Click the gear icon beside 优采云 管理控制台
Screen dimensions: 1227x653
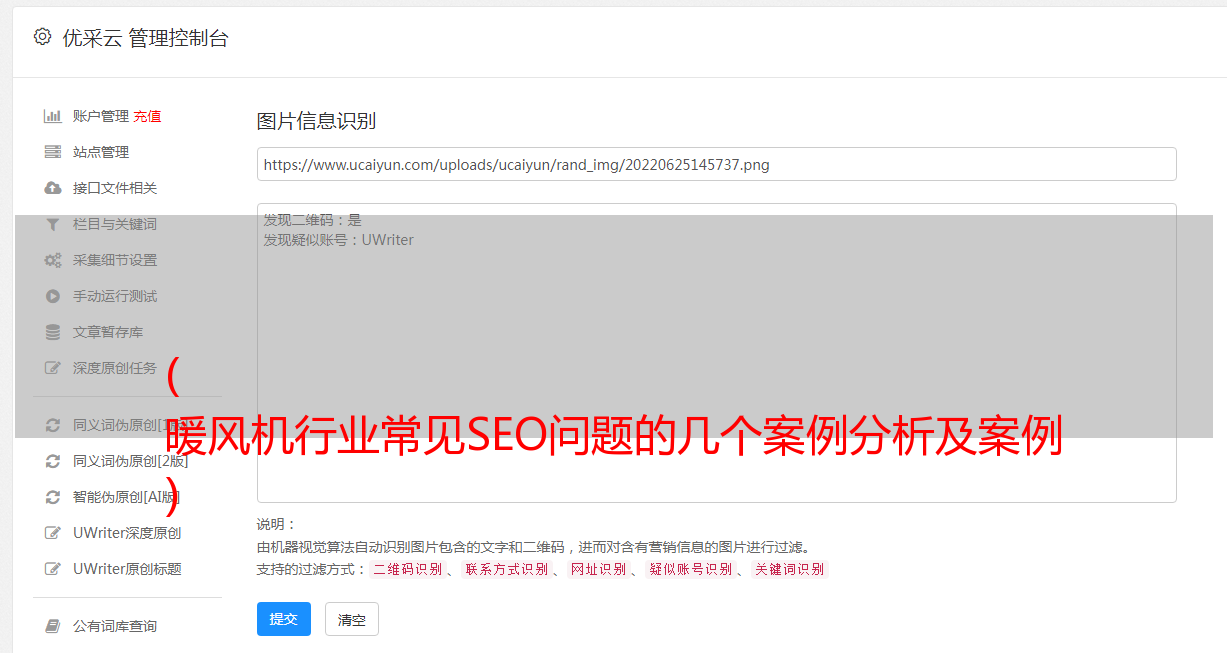point(42,37)
